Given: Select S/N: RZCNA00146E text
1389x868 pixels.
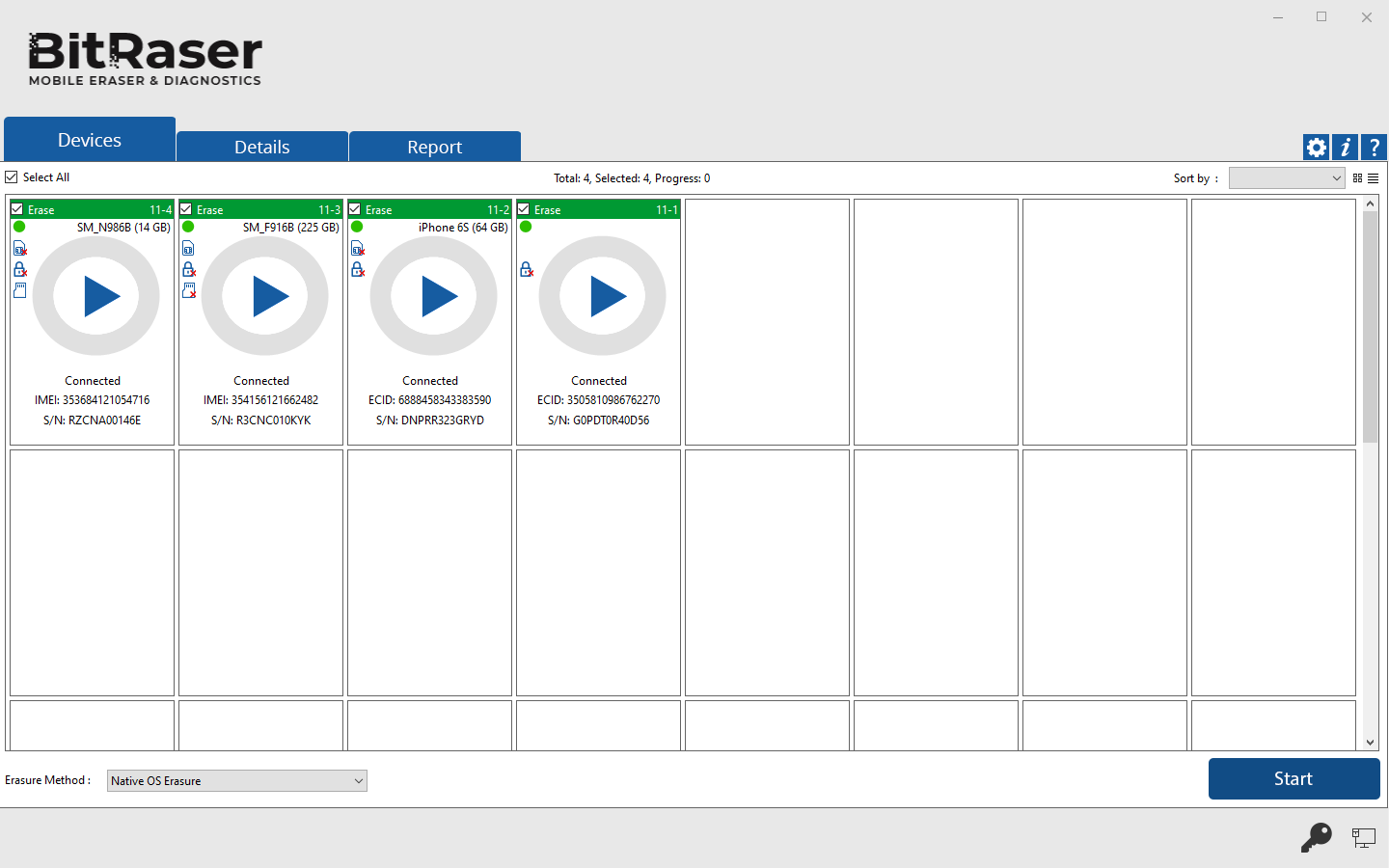Looking at the screenshot, I should click(93, 420).
